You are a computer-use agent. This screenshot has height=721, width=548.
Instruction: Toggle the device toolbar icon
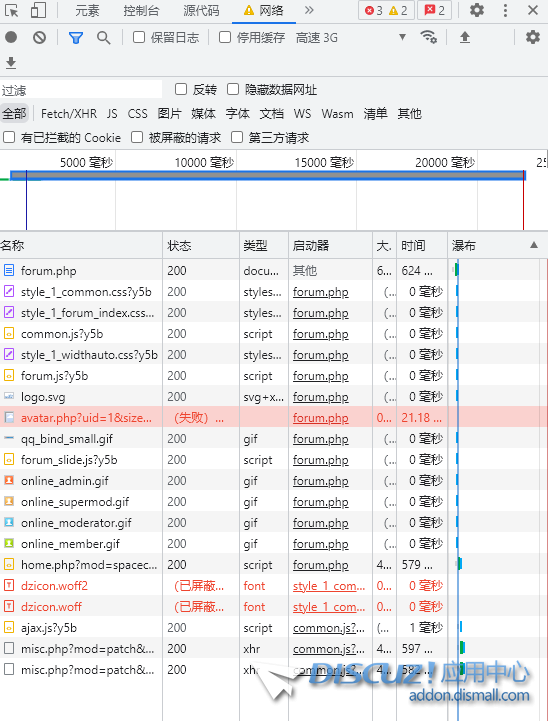pyautogui.click(x=39, y=10)
